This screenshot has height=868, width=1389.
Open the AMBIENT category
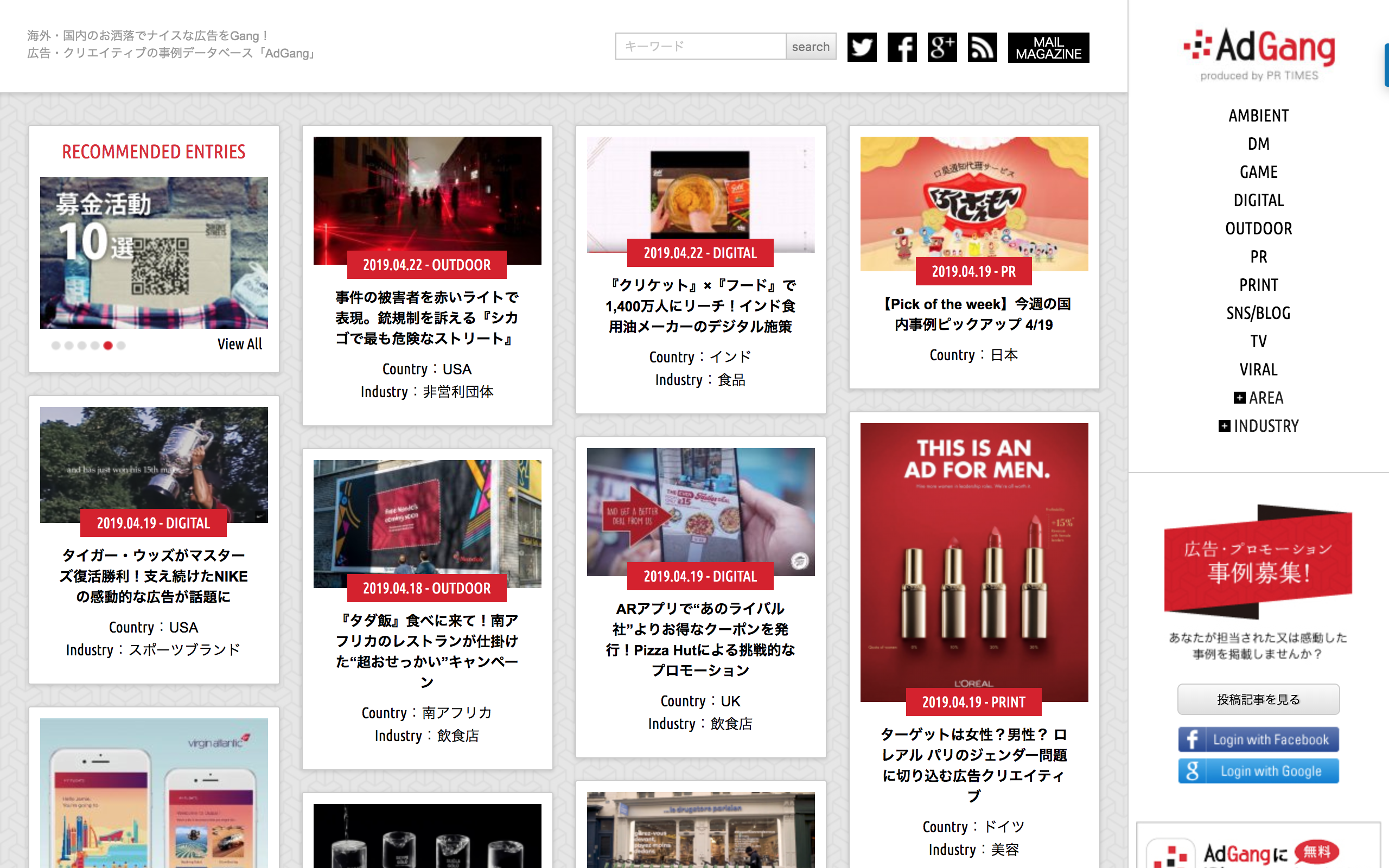[x=1258, y=116]
